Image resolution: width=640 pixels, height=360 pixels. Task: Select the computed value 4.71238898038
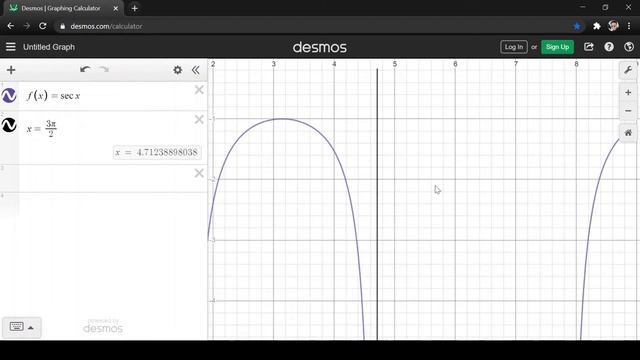(x=157, y=152)
